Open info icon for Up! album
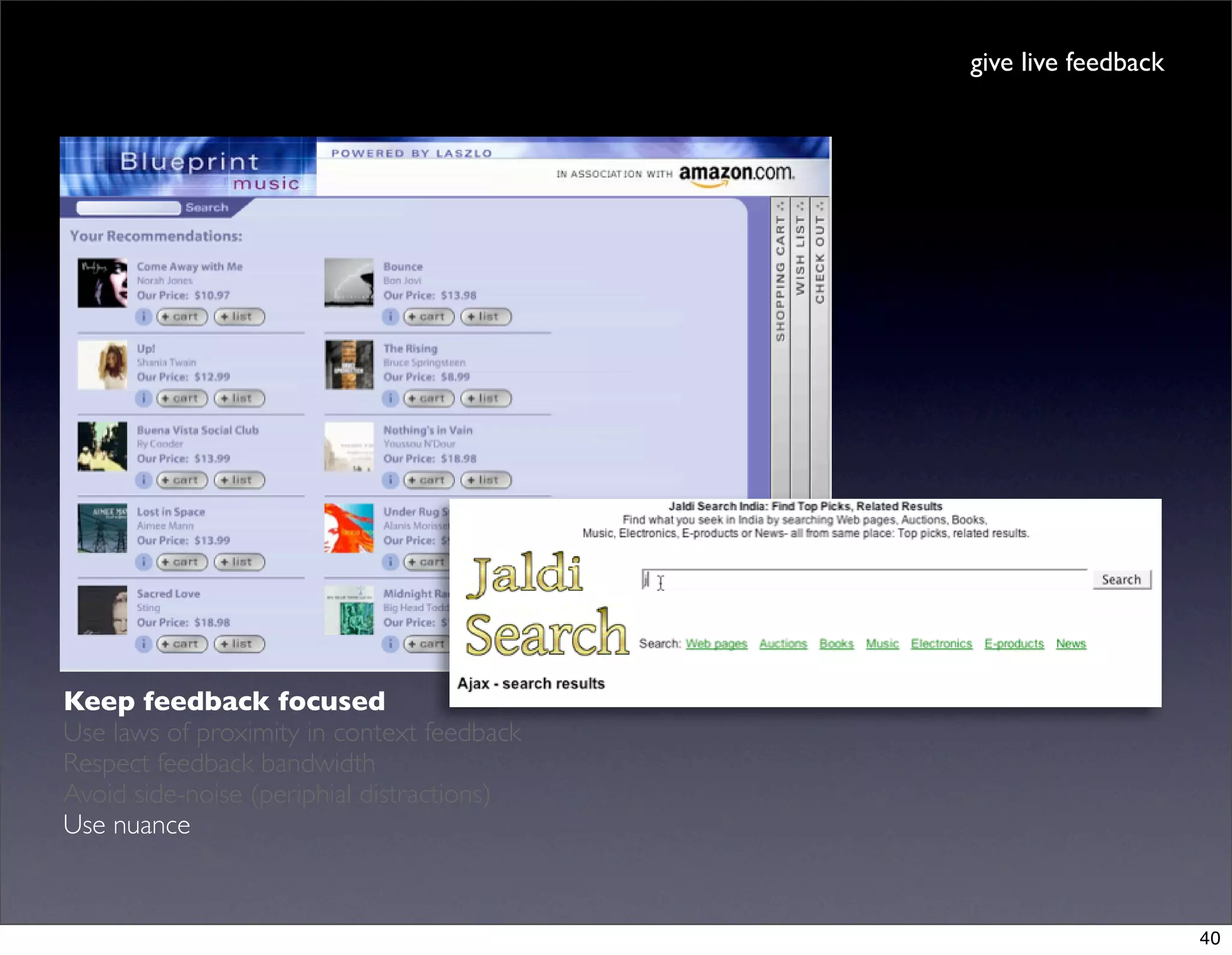1232x955 pixels. click(143, 398)
